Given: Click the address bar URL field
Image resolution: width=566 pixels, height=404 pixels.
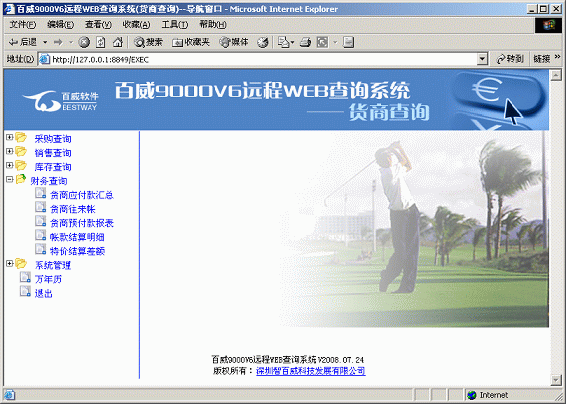Looking at the screenshot, I should (258, 60).
